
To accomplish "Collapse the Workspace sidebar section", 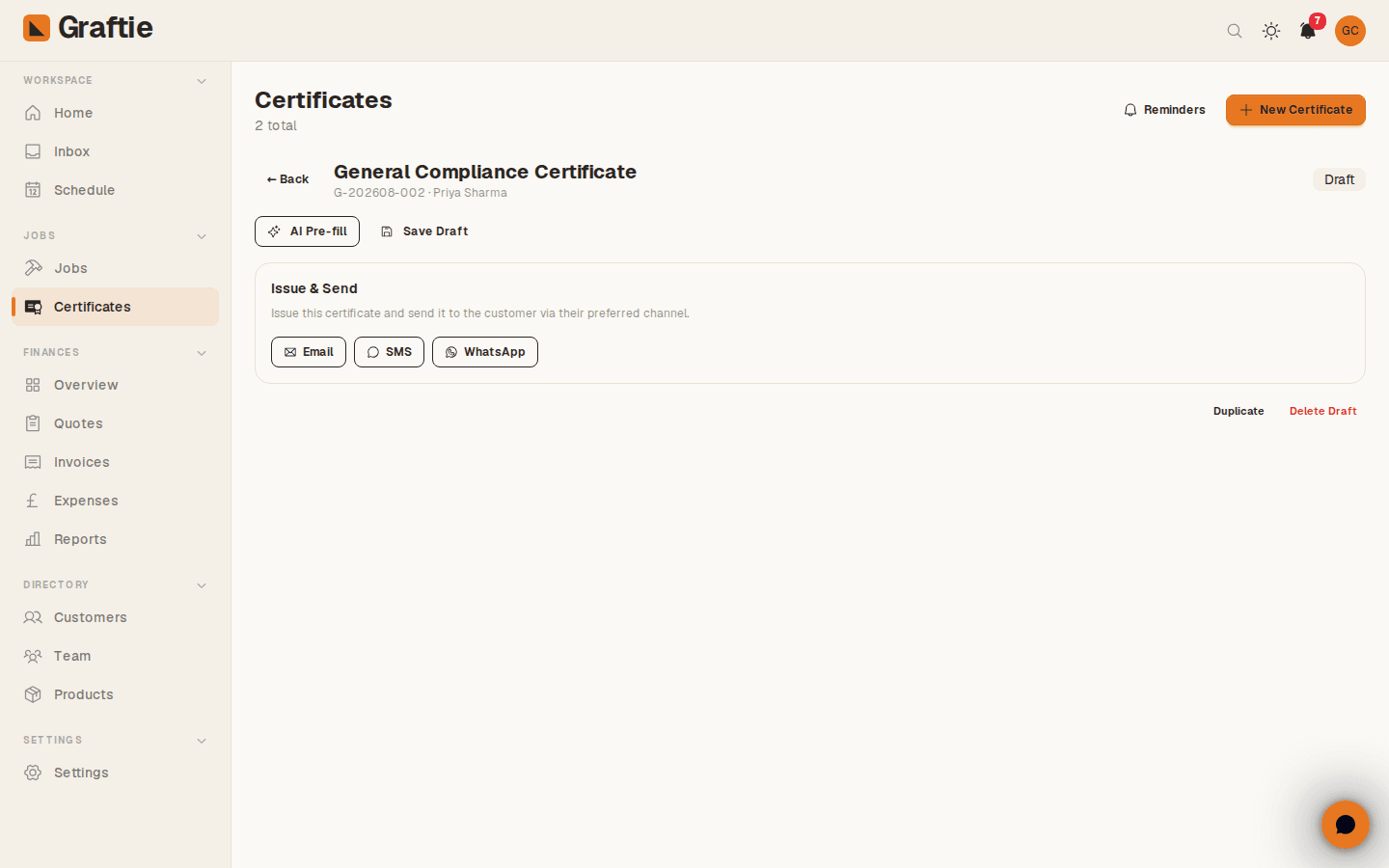I will coord(202,81).
